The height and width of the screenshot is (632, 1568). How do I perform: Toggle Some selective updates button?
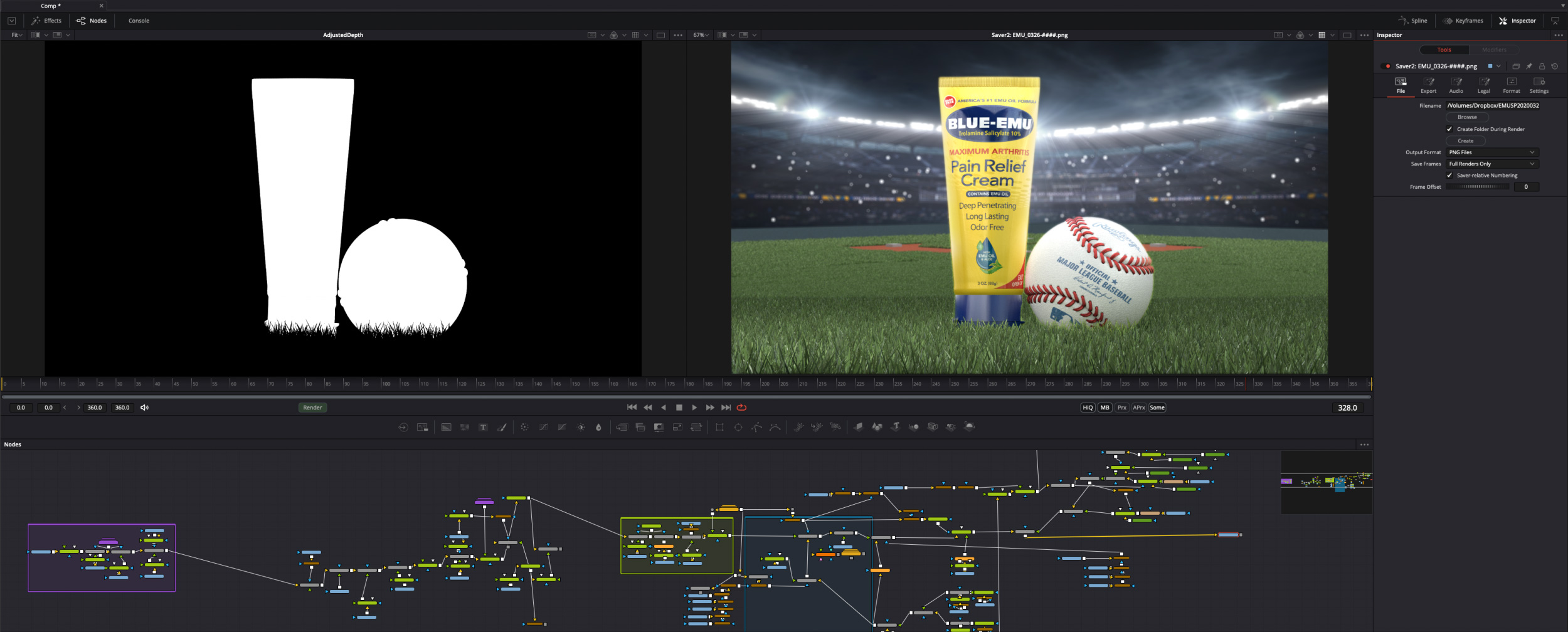coord(1157,408)
